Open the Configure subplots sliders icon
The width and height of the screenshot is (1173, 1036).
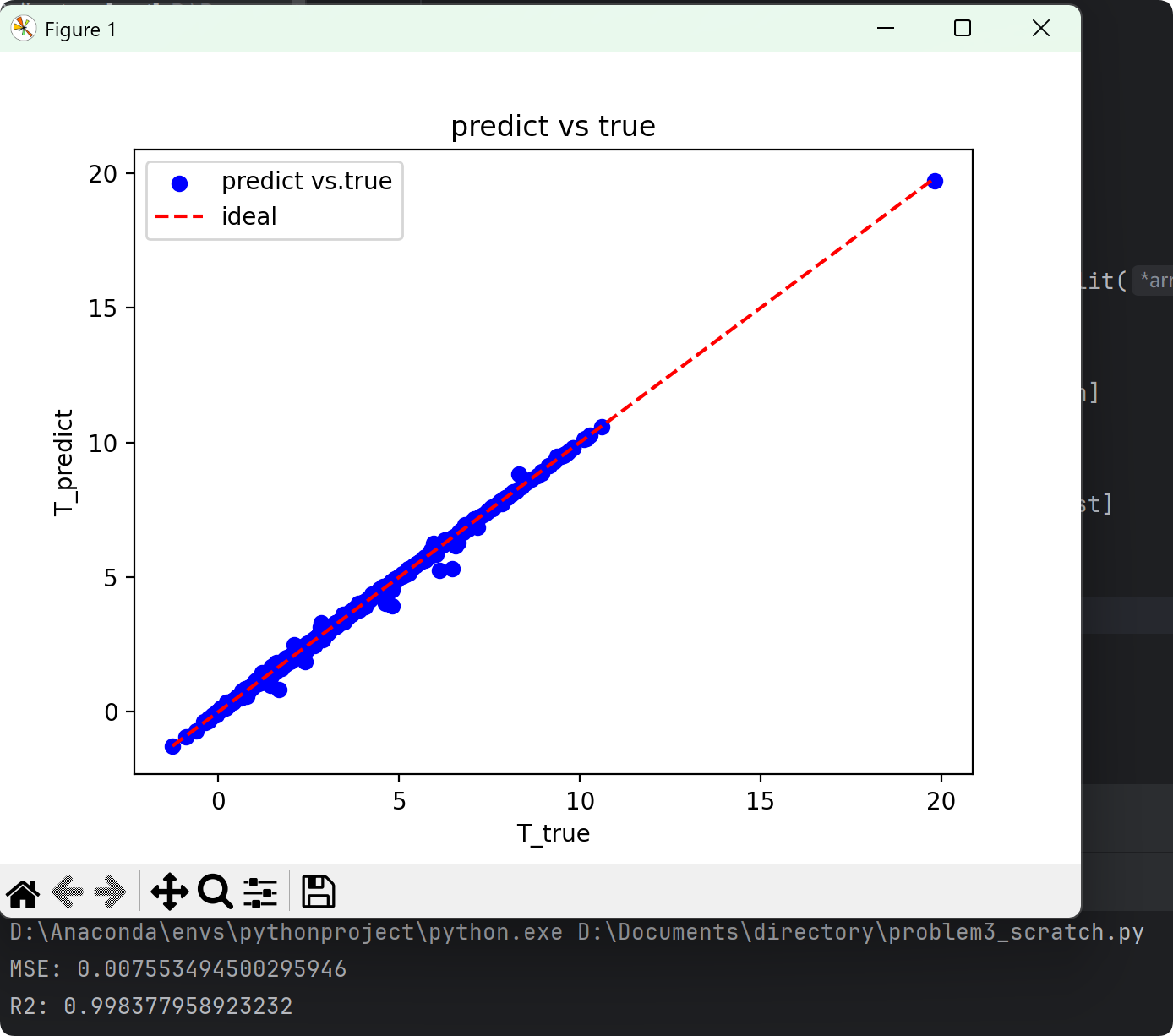click(260, 892)
